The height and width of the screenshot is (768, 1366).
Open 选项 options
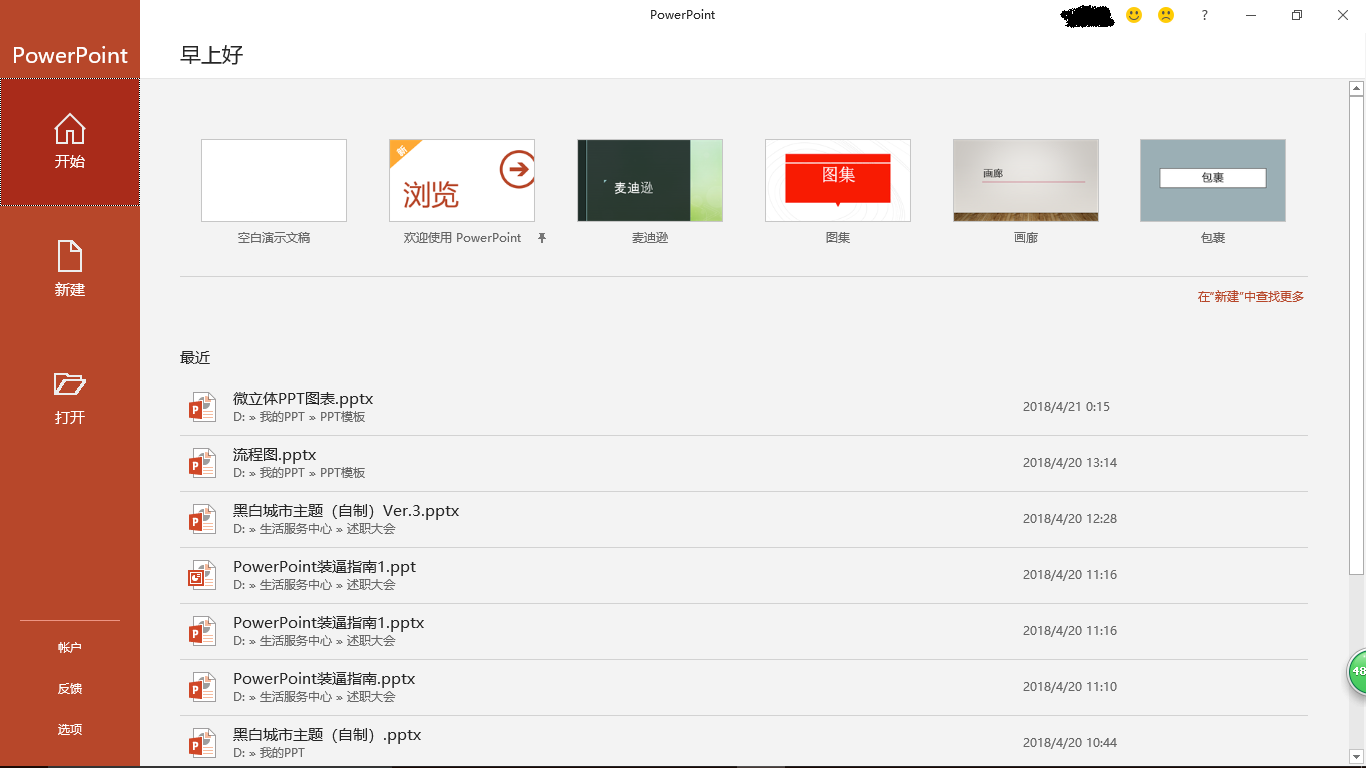[x=70, y=730]
